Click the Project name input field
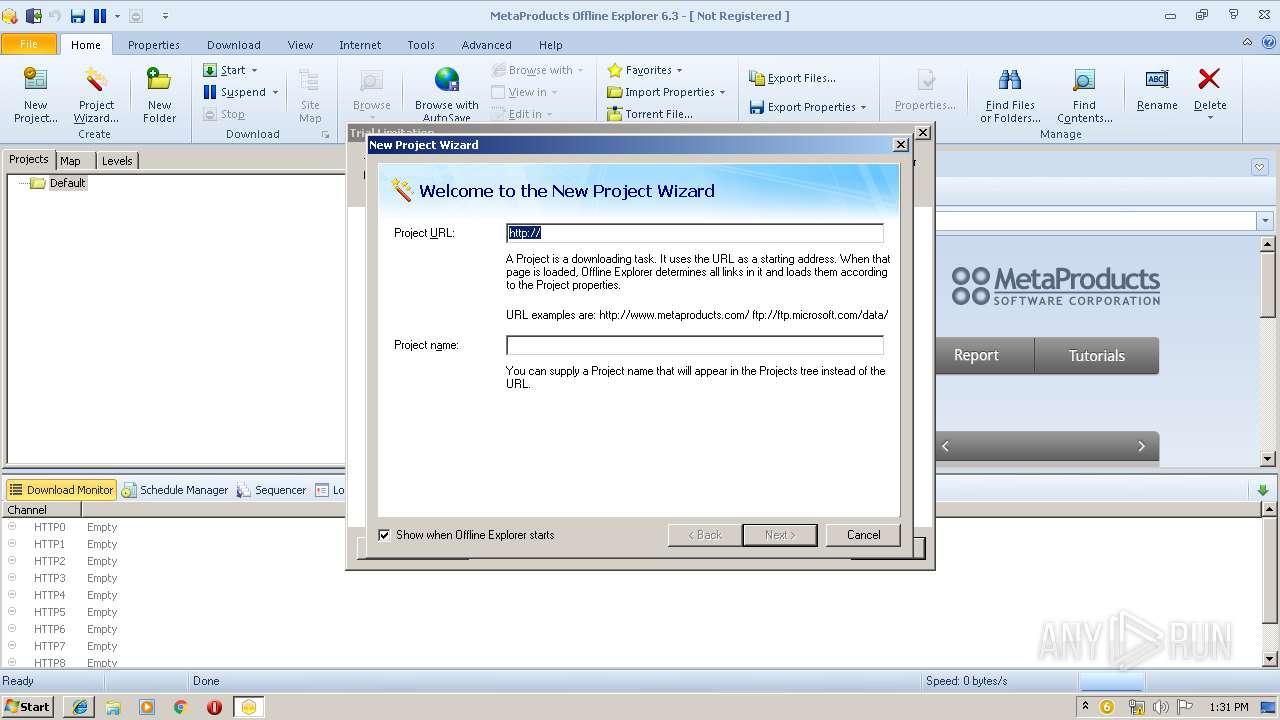Image resolution: width=1280 pixels, height=720 pixels. 695,345
